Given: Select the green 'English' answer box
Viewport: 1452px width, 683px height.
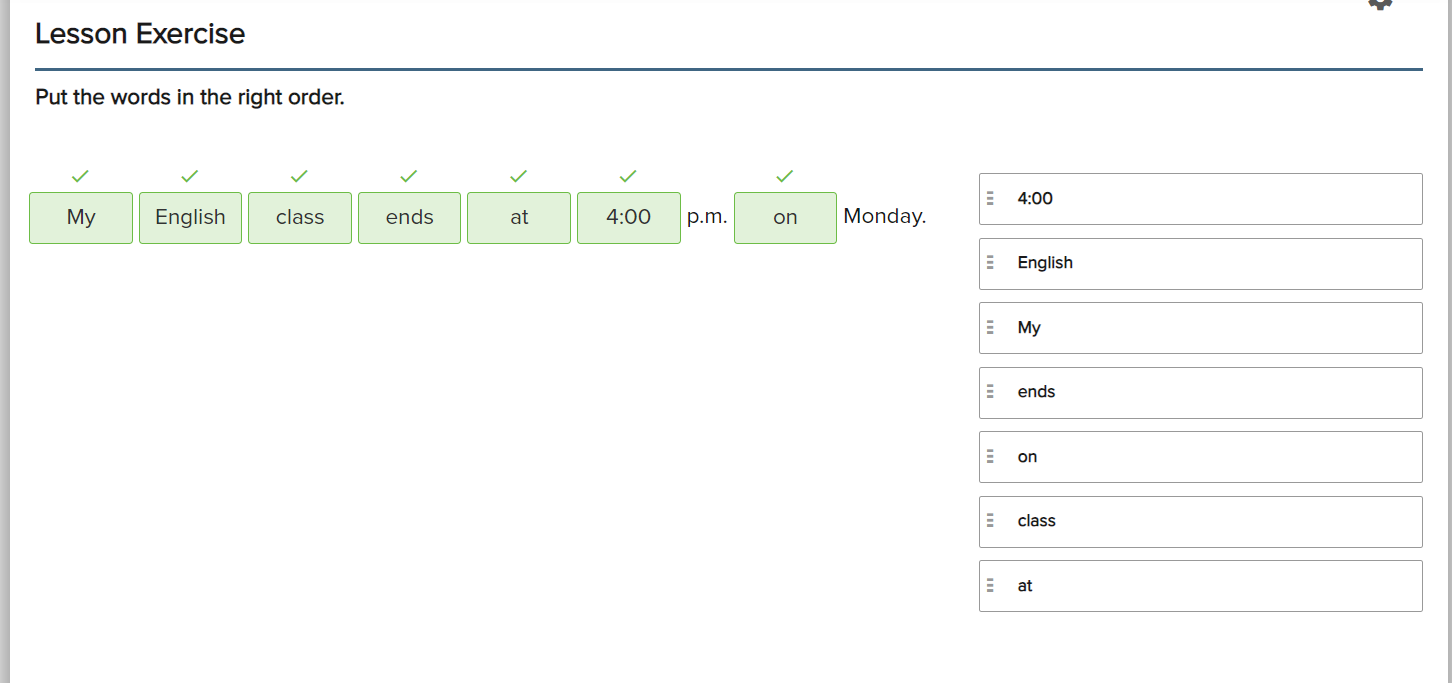Looking at the screenshot, I should [190, 217].
